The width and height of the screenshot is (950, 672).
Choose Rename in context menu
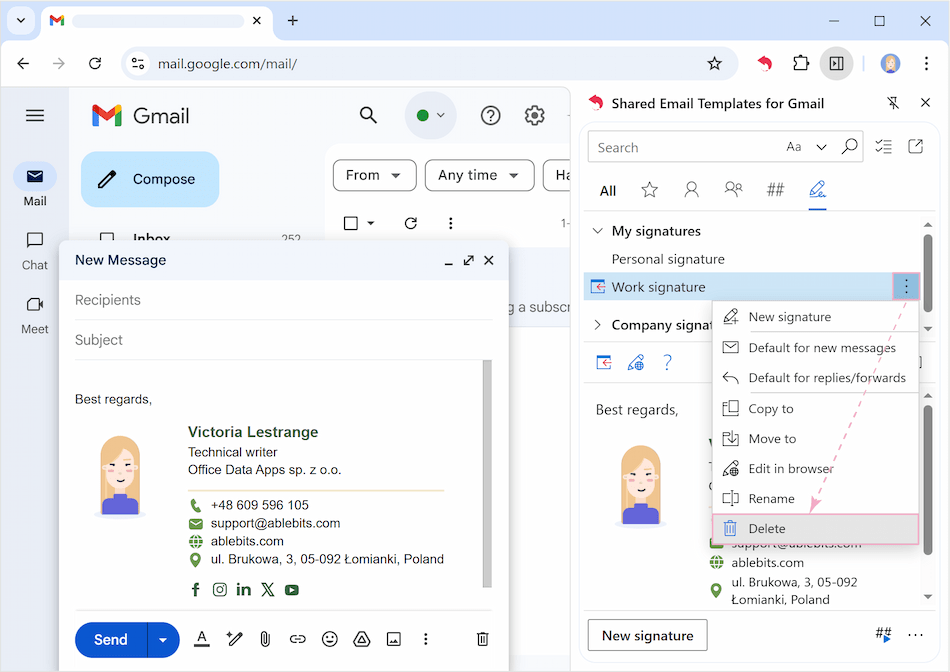pyautogui.click(x=815, y=499)
